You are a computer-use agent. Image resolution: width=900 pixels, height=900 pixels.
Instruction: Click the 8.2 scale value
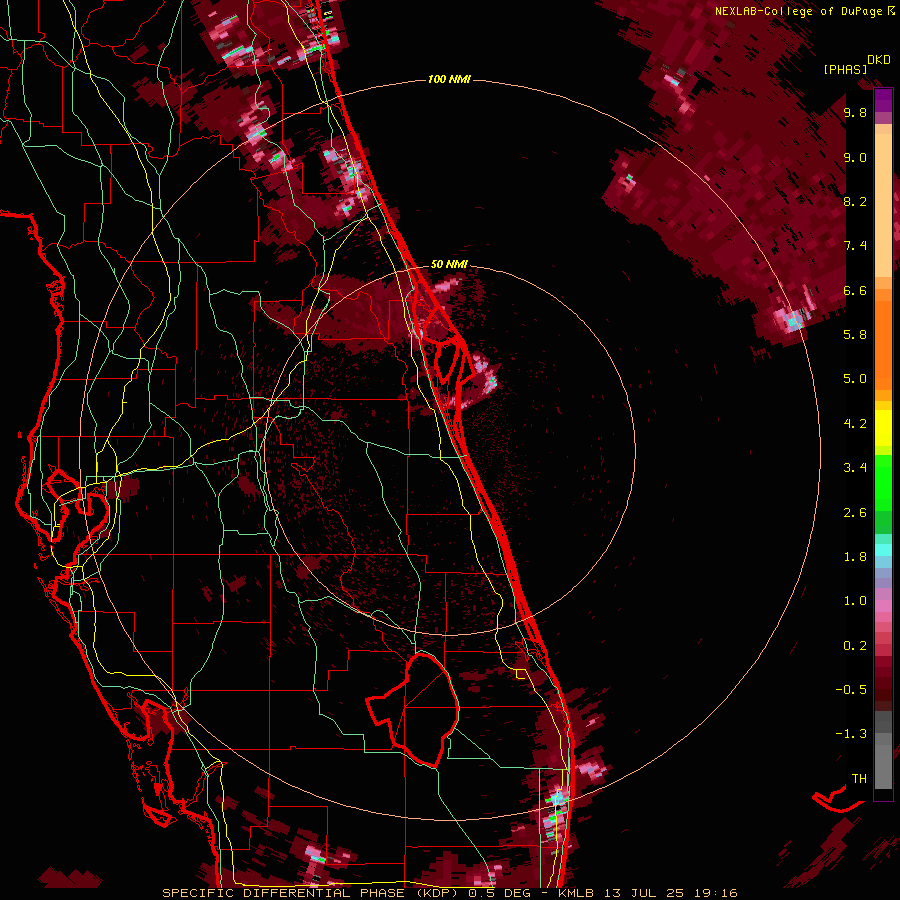pyautogui.click(x=855, y=201)
